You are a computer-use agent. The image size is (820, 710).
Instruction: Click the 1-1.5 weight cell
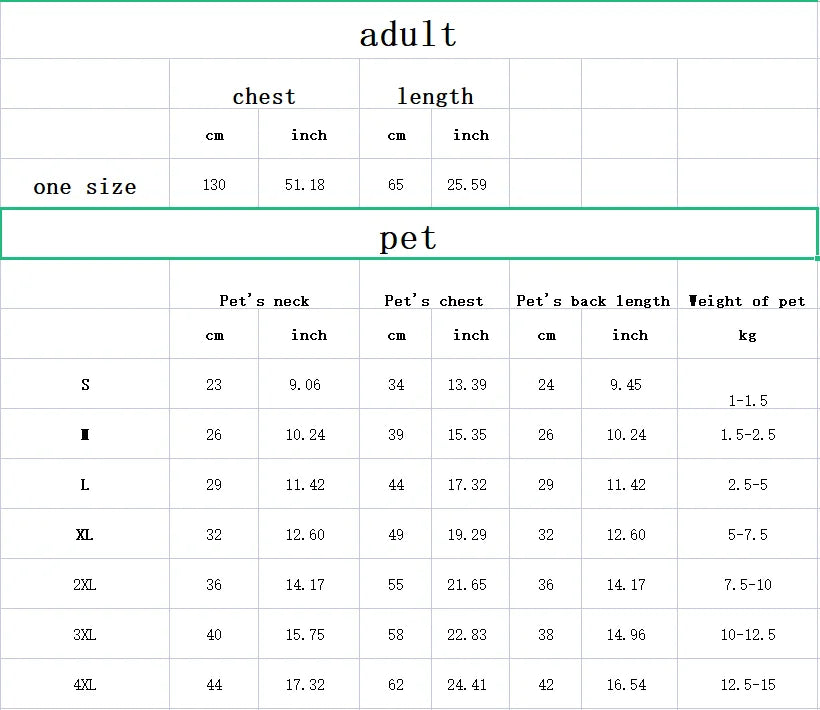[747, 399]
